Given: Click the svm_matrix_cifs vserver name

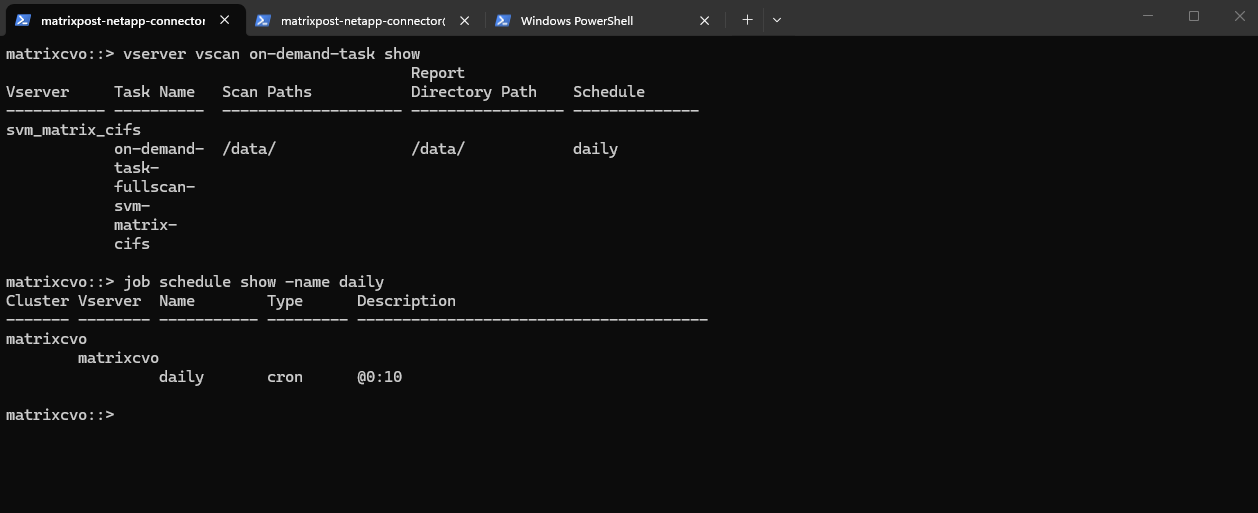Looking at the screenshot, I should click(73, 130).
